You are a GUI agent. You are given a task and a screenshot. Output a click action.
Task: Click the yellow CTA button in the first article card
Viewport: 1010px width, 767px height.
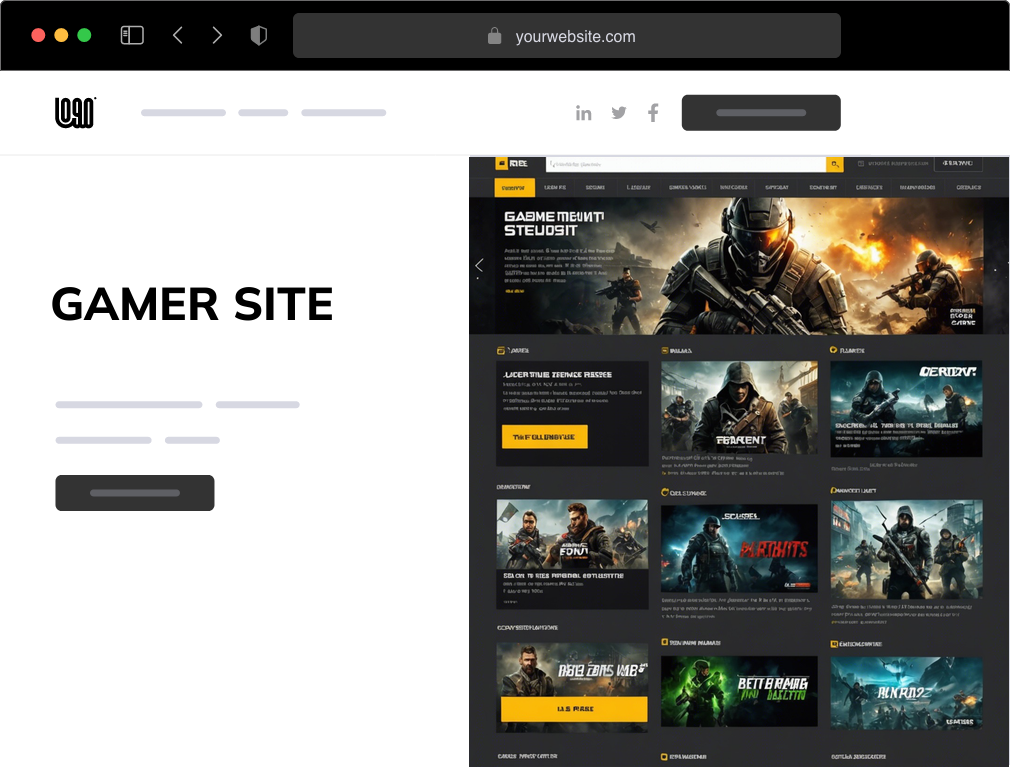pyautogui.click(x=543, y=437)
